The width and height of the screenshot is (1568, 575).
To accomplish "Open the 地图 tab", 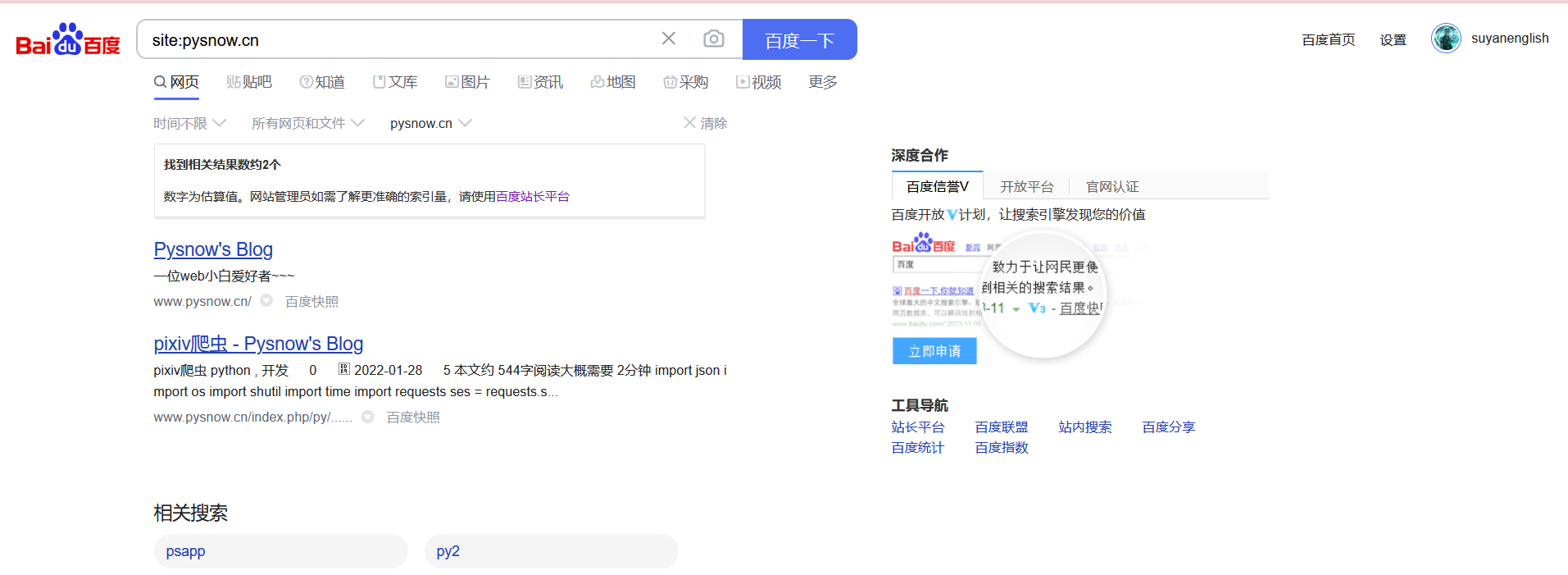I will pos(613,82).
